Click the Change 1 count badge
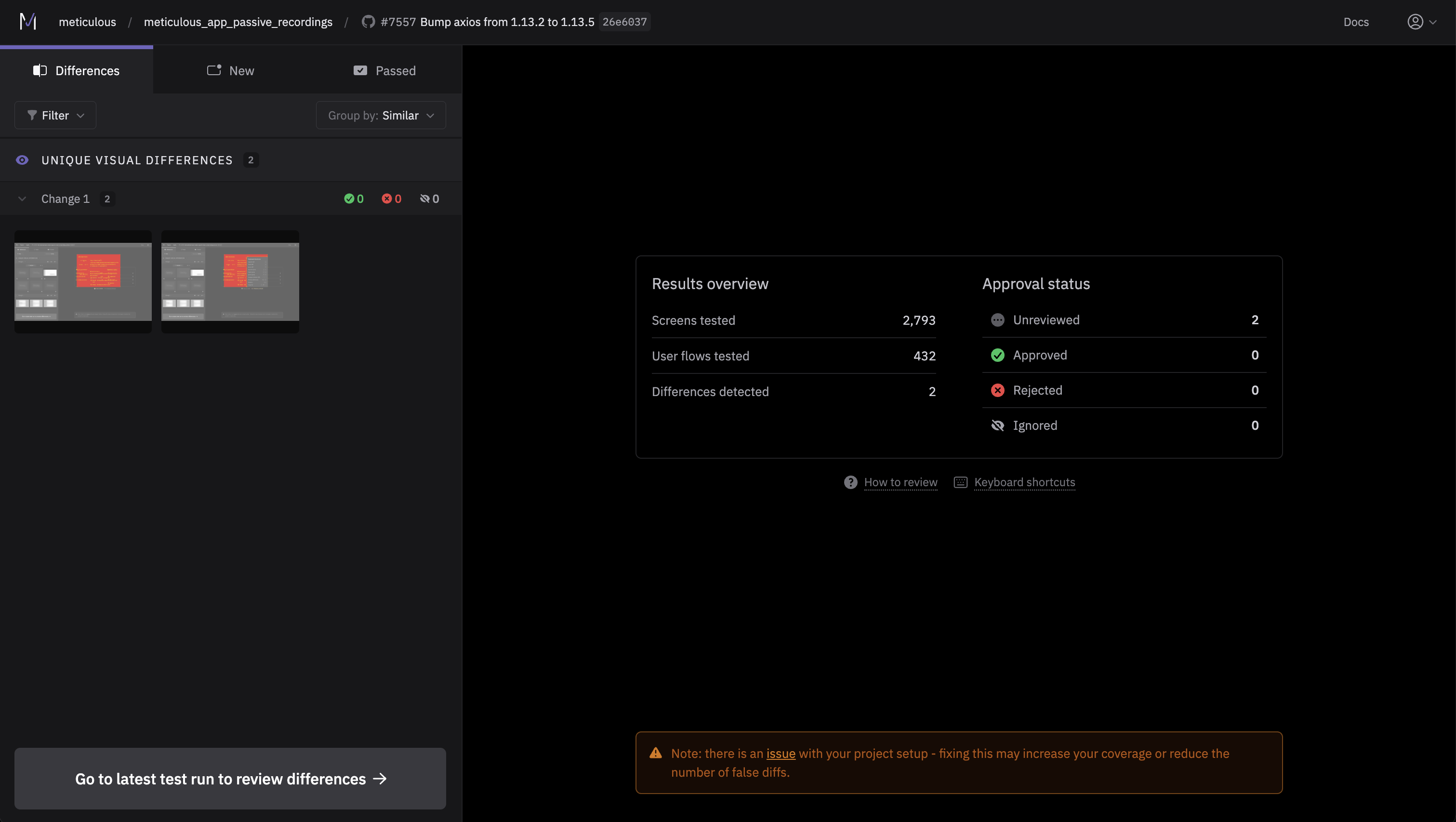 (107, 199)
